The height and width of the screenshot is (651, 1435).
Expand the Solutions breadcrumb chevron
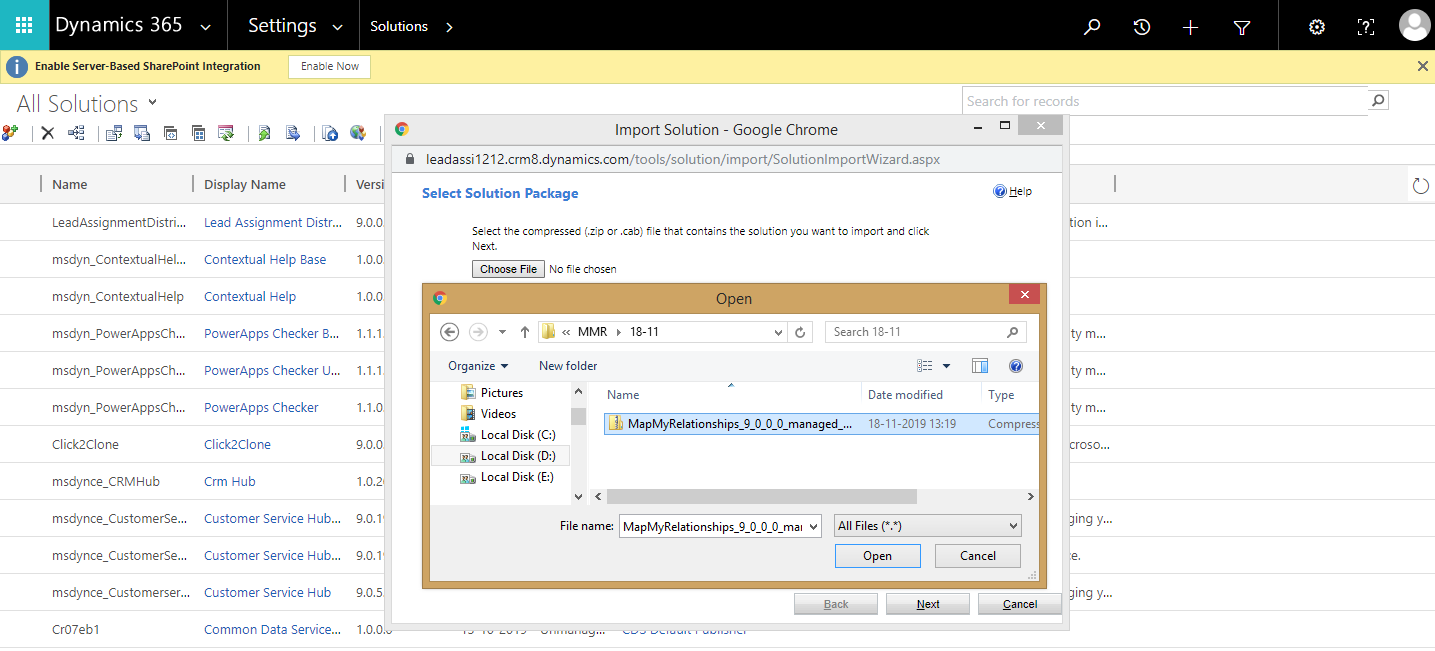(449, 27)
